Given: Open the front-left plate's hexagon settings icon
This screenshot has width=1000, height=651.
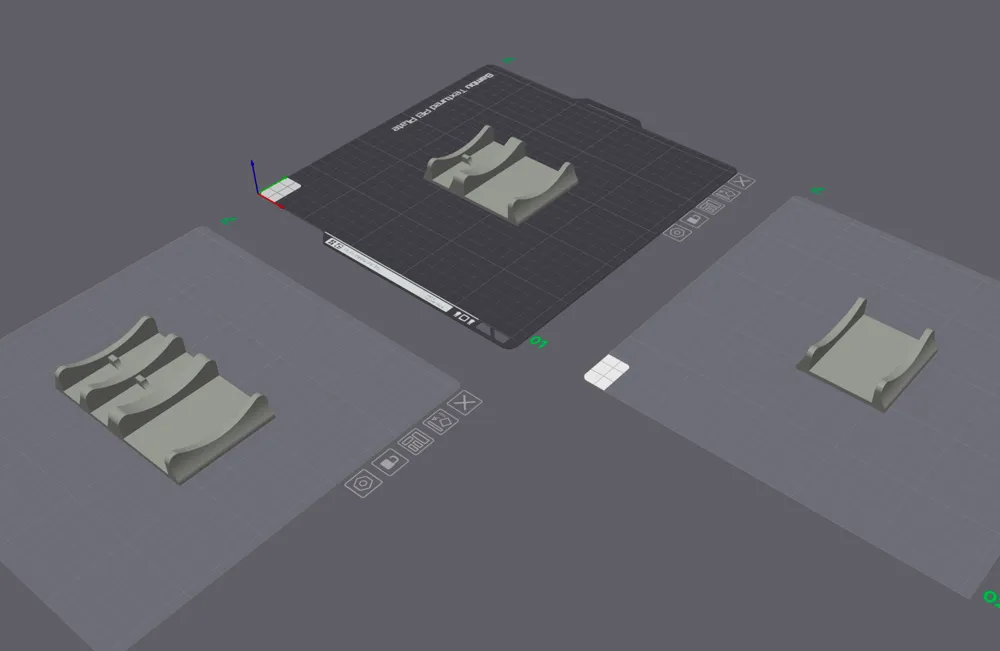Looking at the screenshot, I should click(x=362, y=483).
